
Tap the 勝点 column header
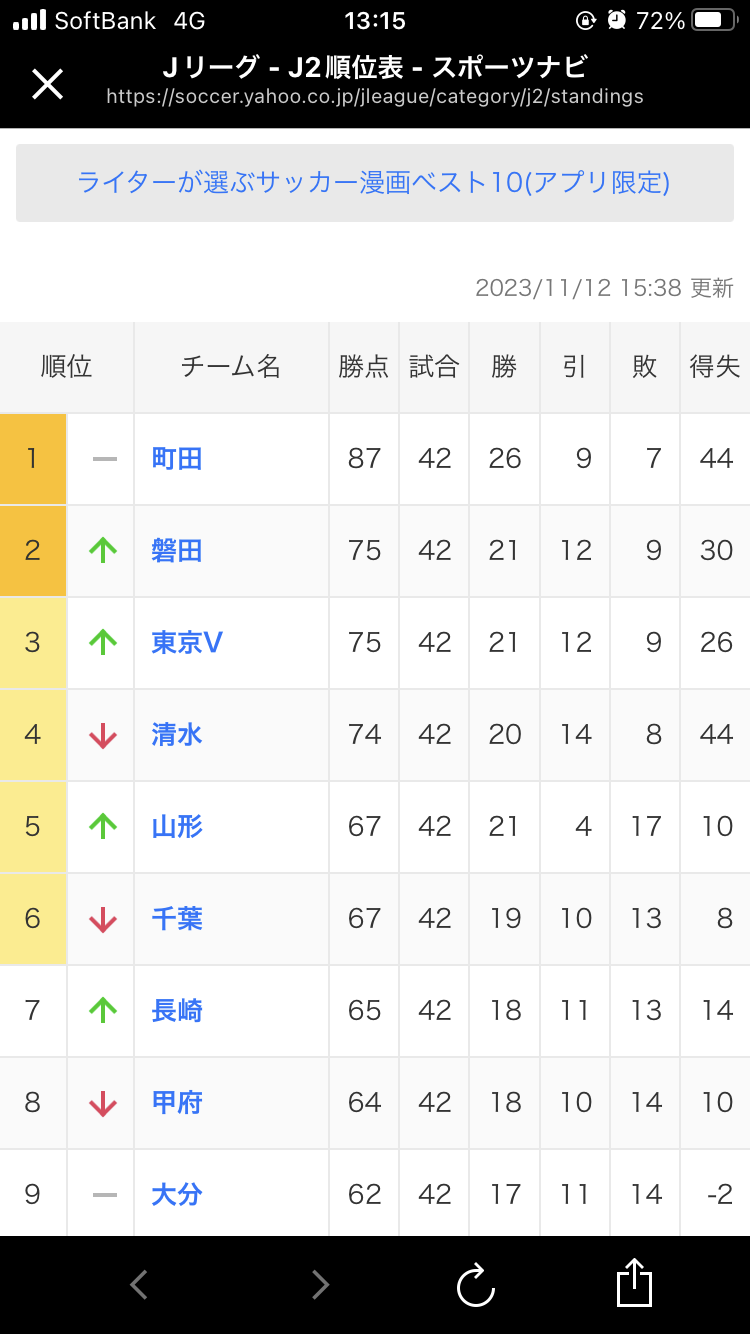tap(364, 367)
